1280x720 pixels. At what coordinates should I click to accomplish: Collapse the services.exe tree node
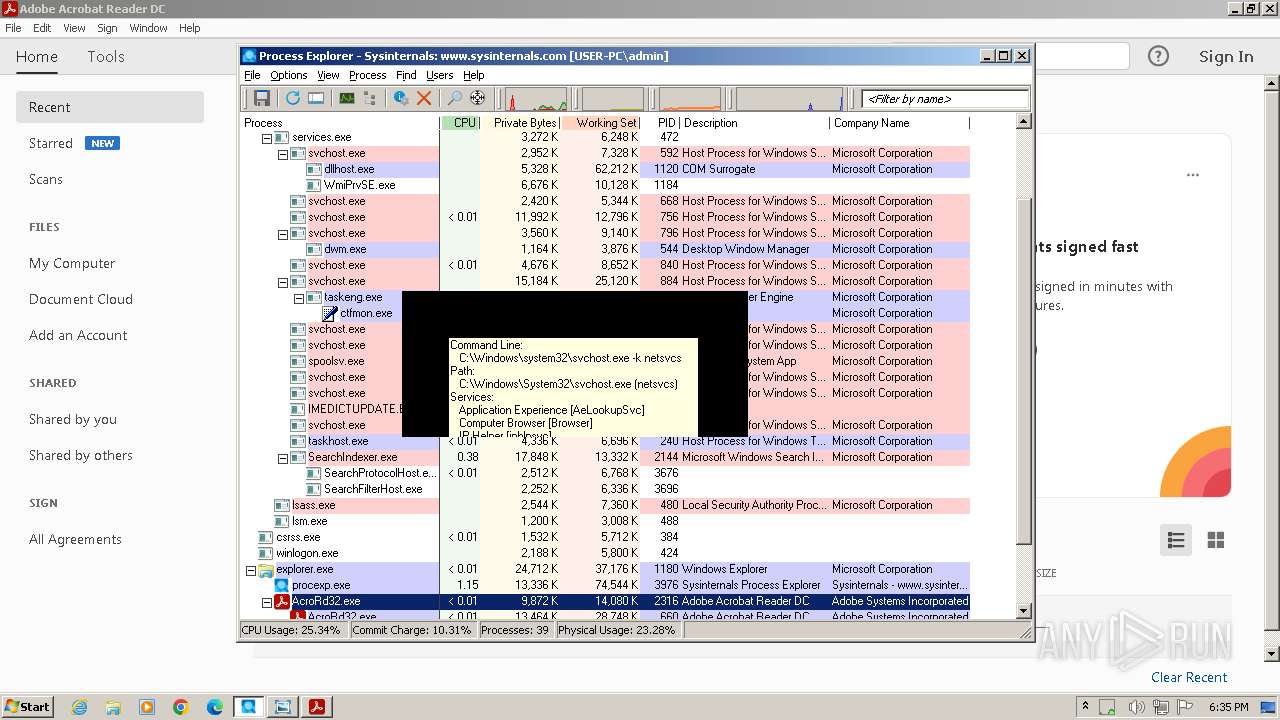coord(267,138)
